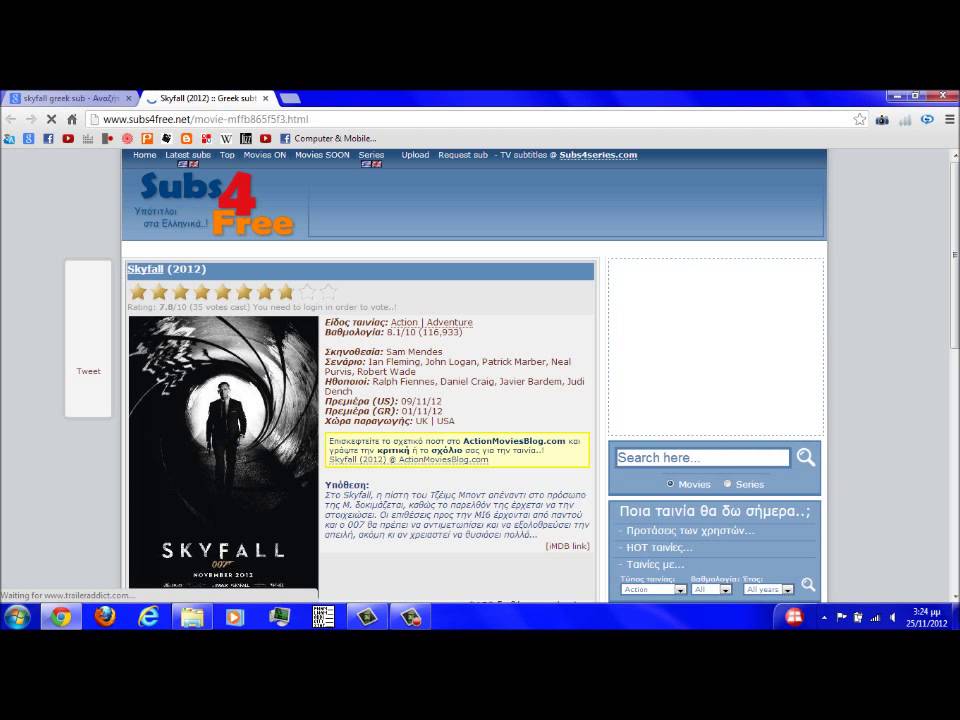Viewport: 960px width, 720px height.
Task: Open the Latest subs menu item
Action: point(188,155)
